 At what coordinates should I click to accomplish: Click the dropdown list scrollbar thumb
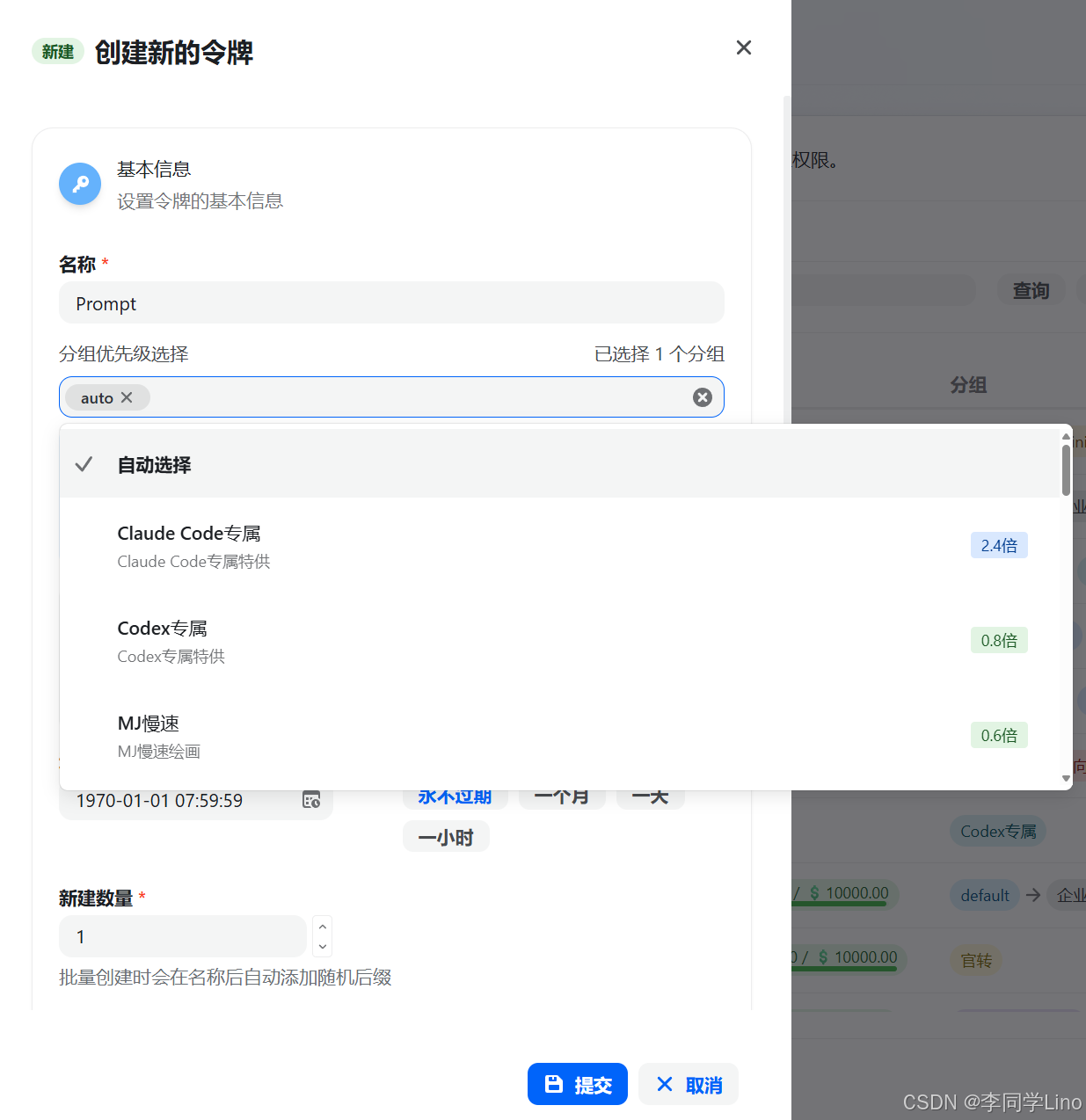(x=1066, y=470)
